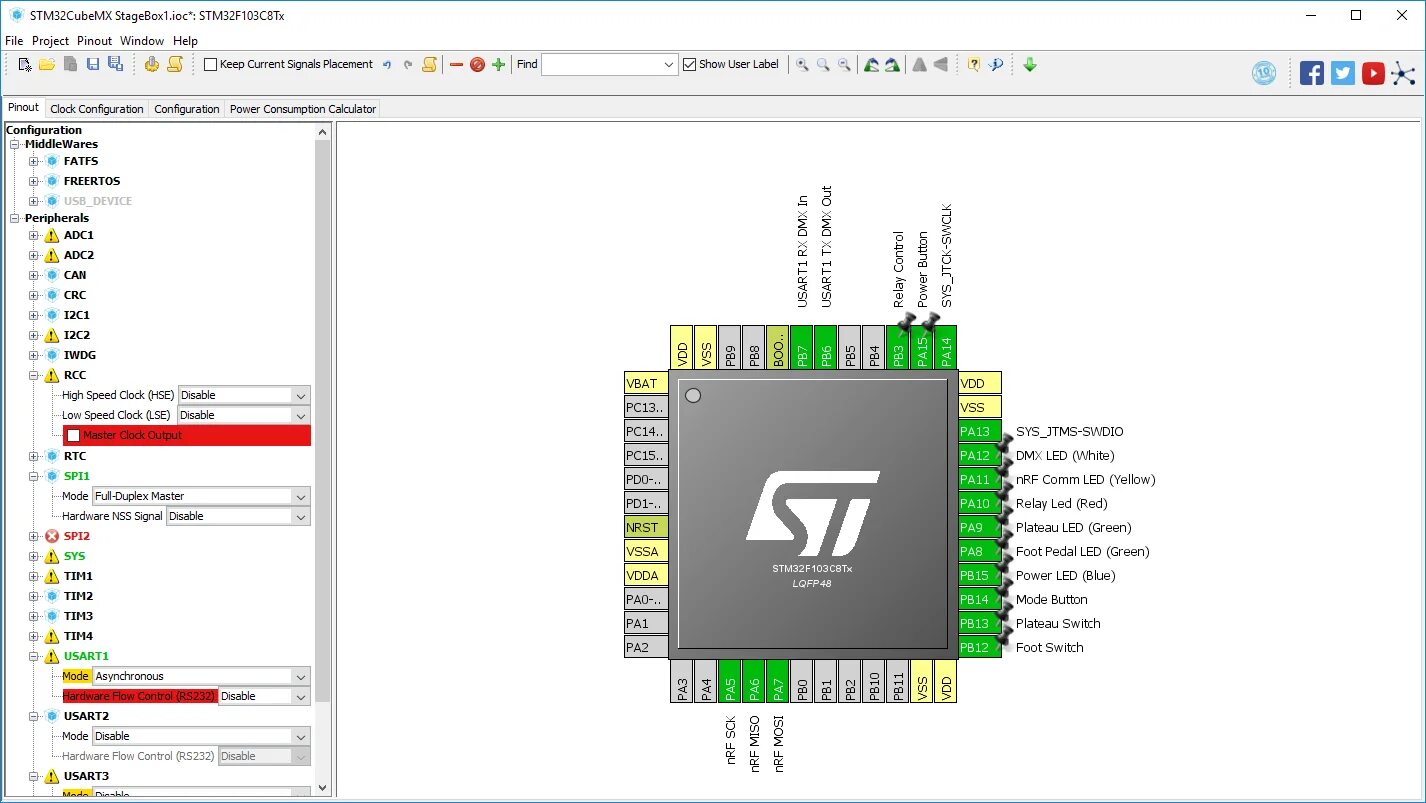1426x803 pixels.
Task: Click the Generate Report toolbar icon
Action: click(x=152, y=64)
